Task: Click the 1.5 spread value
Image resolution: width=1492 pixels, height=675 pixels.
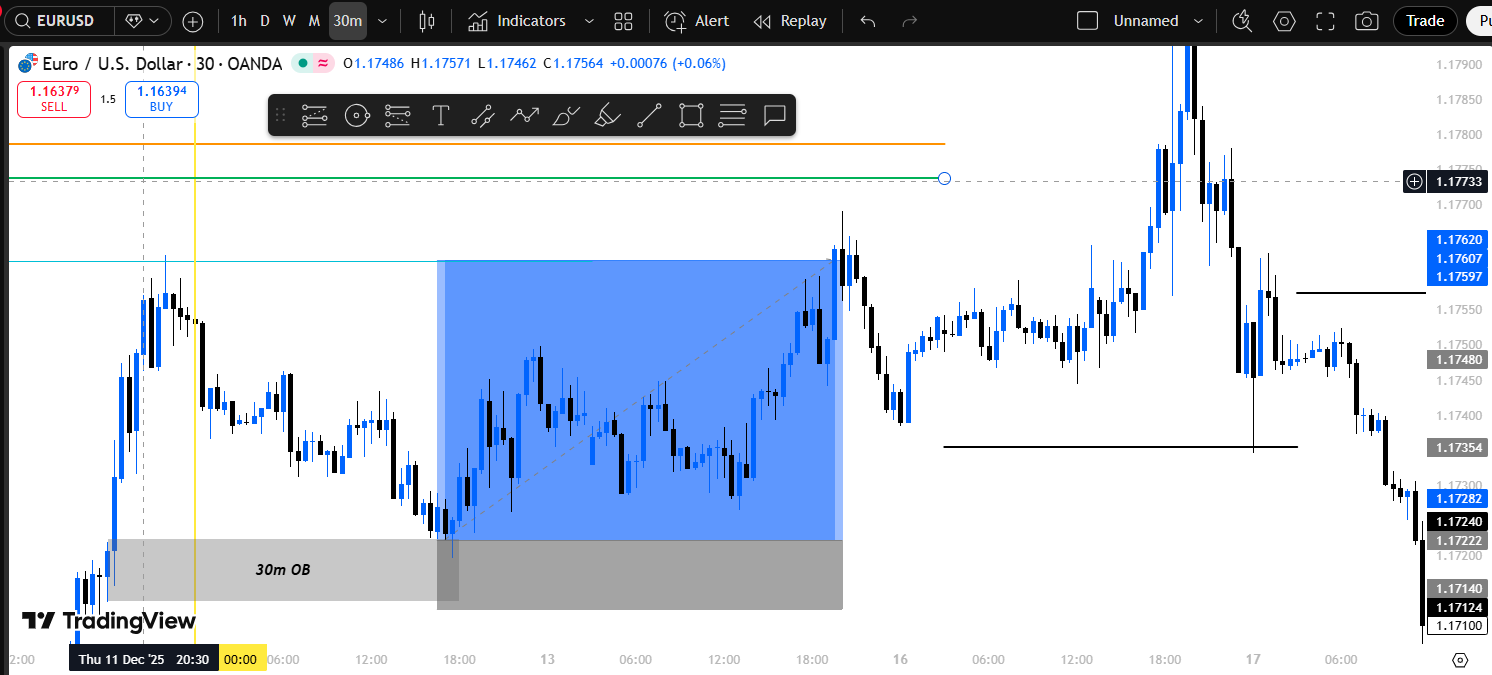Action: (x=108, y=99)
